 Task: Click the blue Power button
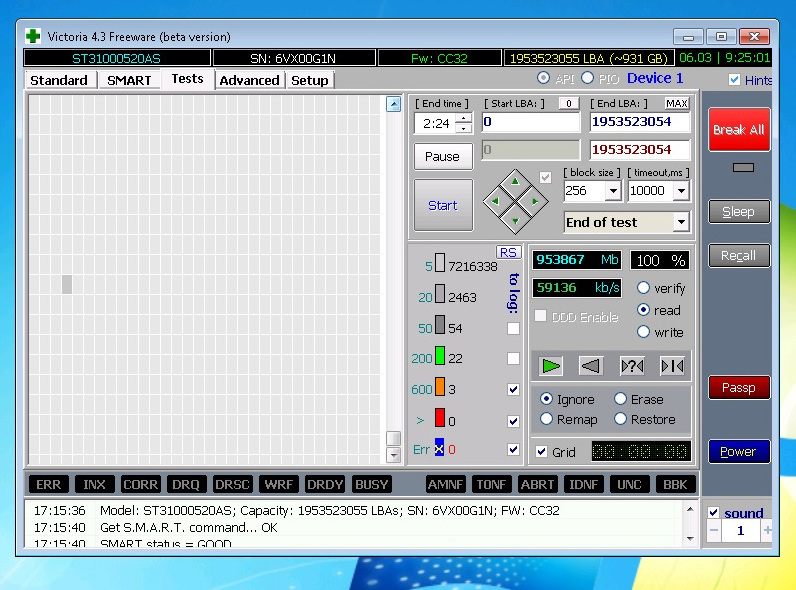coord(739,451)
